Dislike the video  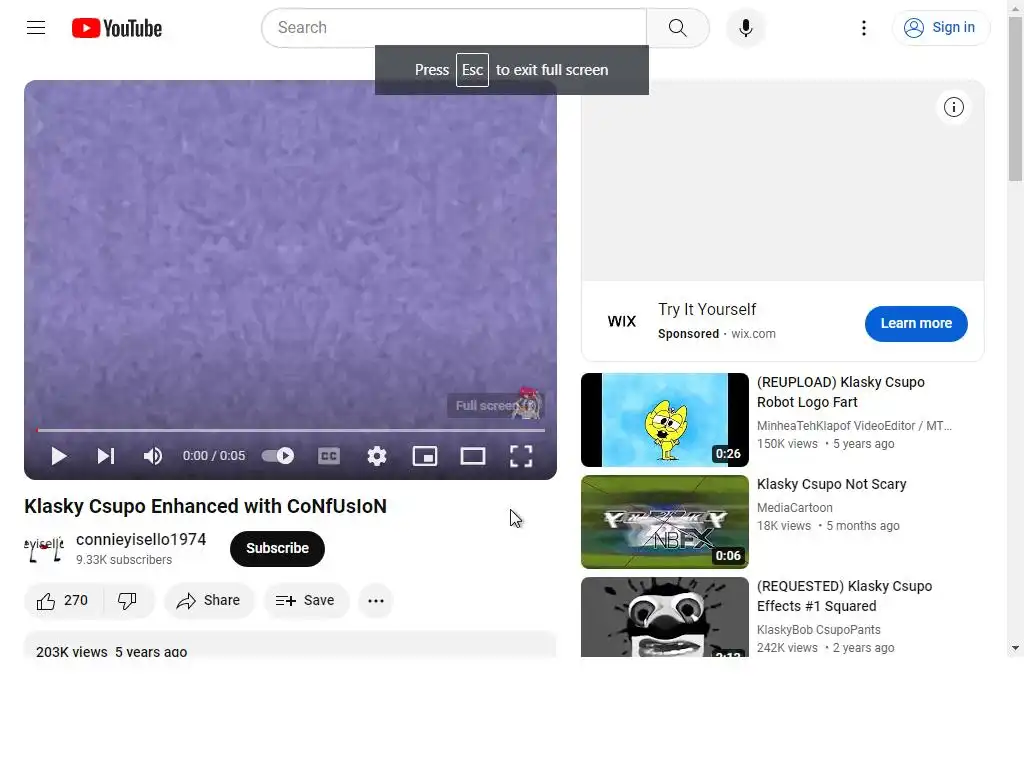pos(127,601)
